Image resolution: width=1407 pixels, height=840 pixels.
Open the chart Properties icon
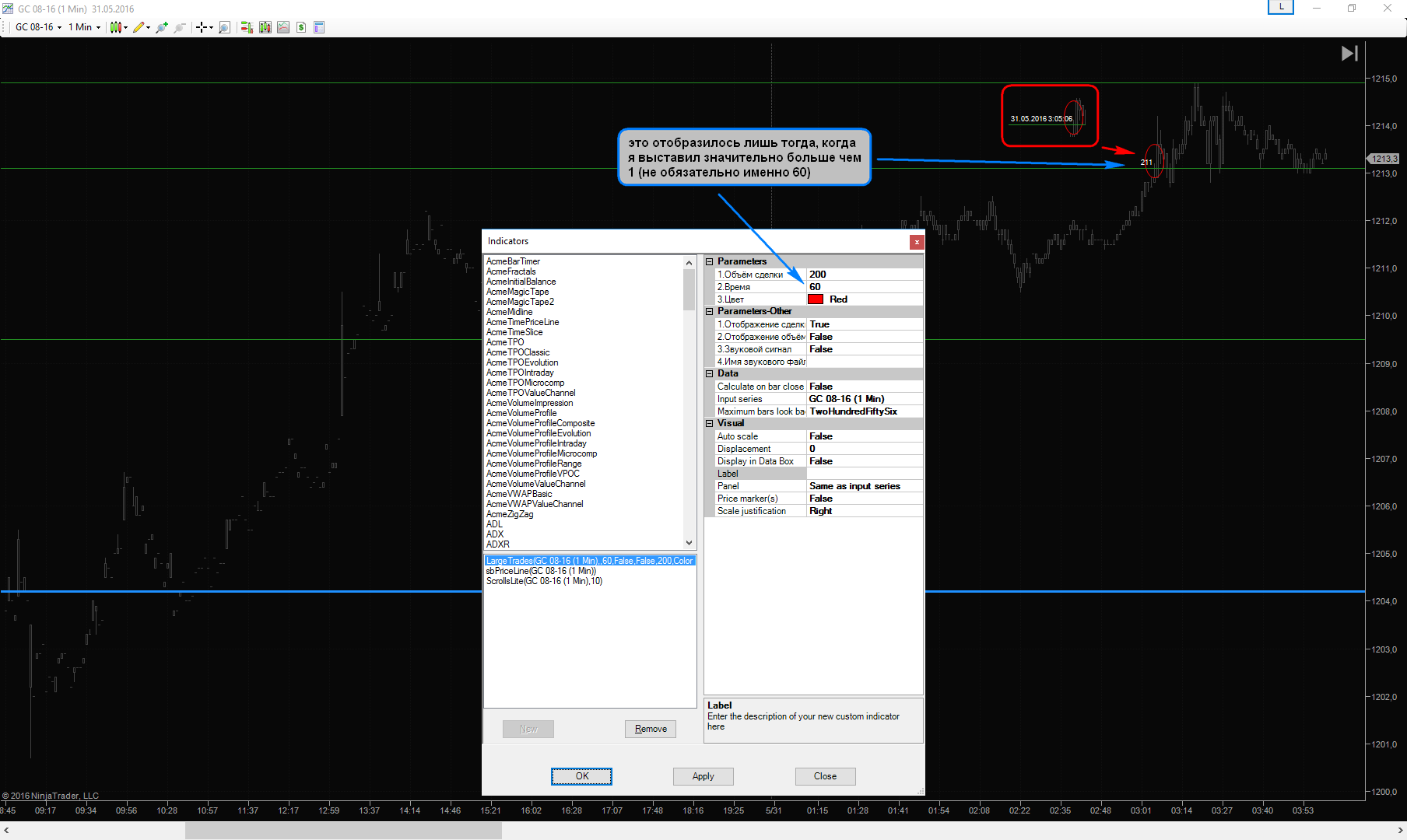[x=319, y=27]
